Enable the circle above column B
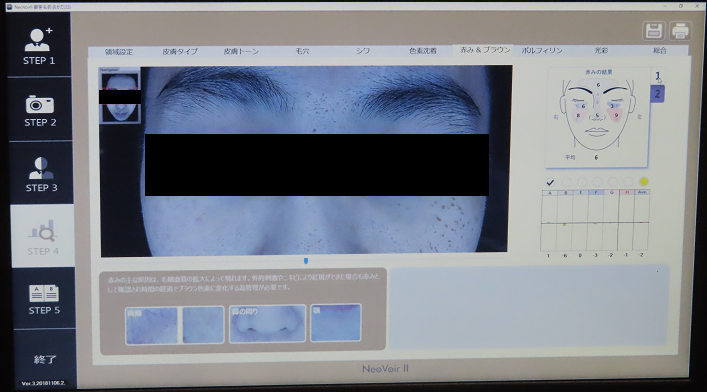Screen dimensions: 707x392 point(566,182)
